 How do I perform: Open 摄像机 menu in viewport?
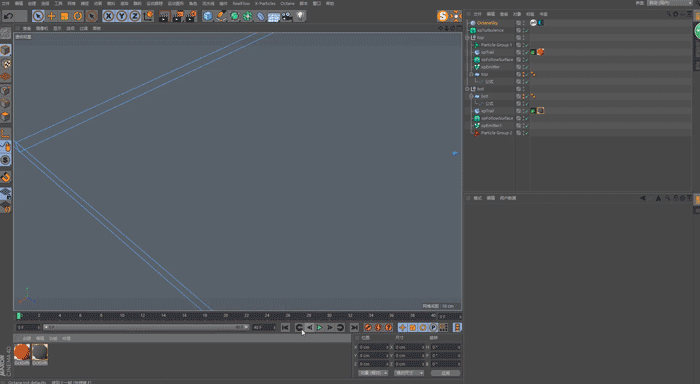click(42, 28)
